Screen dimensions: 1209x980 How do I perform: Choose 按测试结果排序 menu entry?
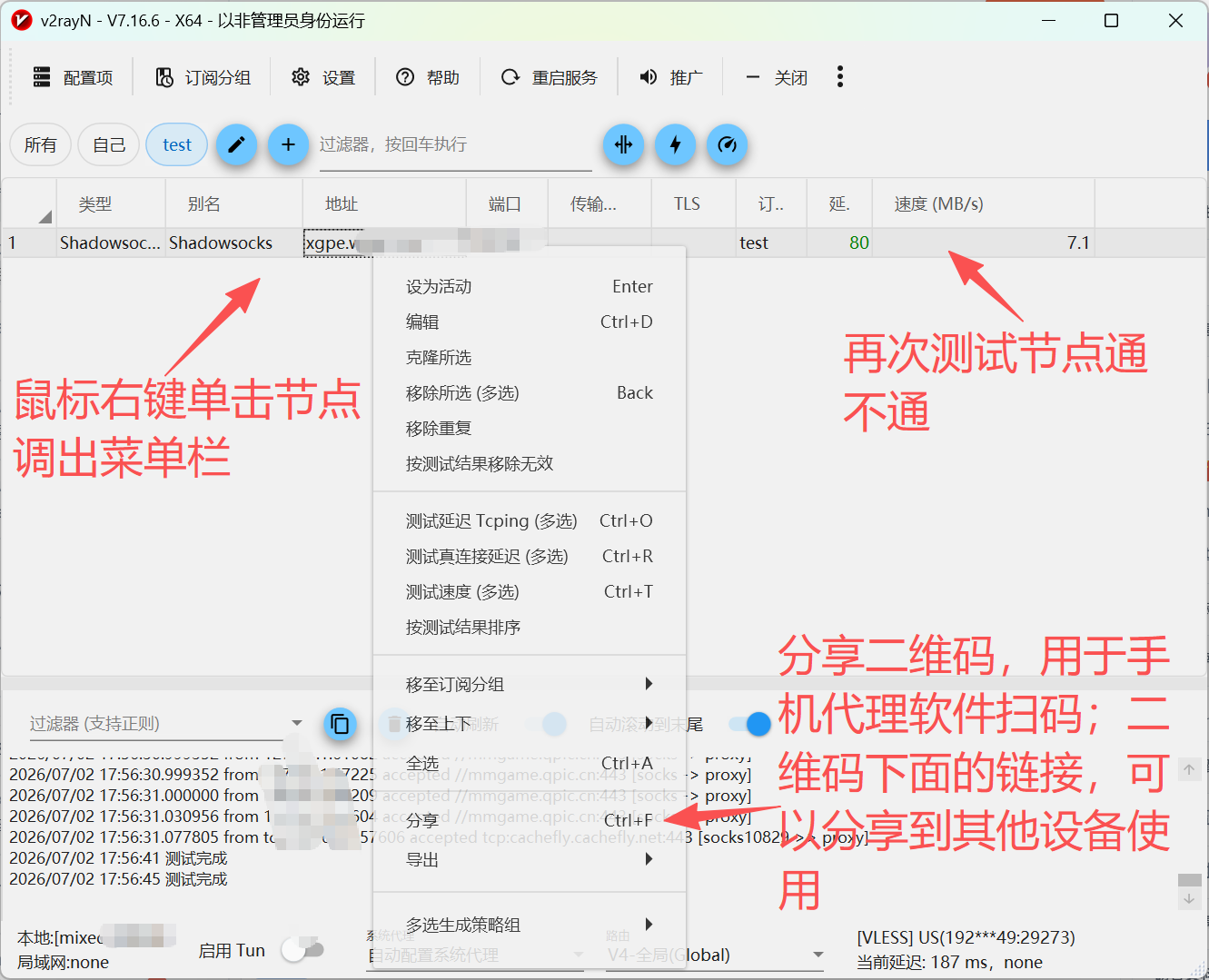pyautogui.click(x=529, y=627)
